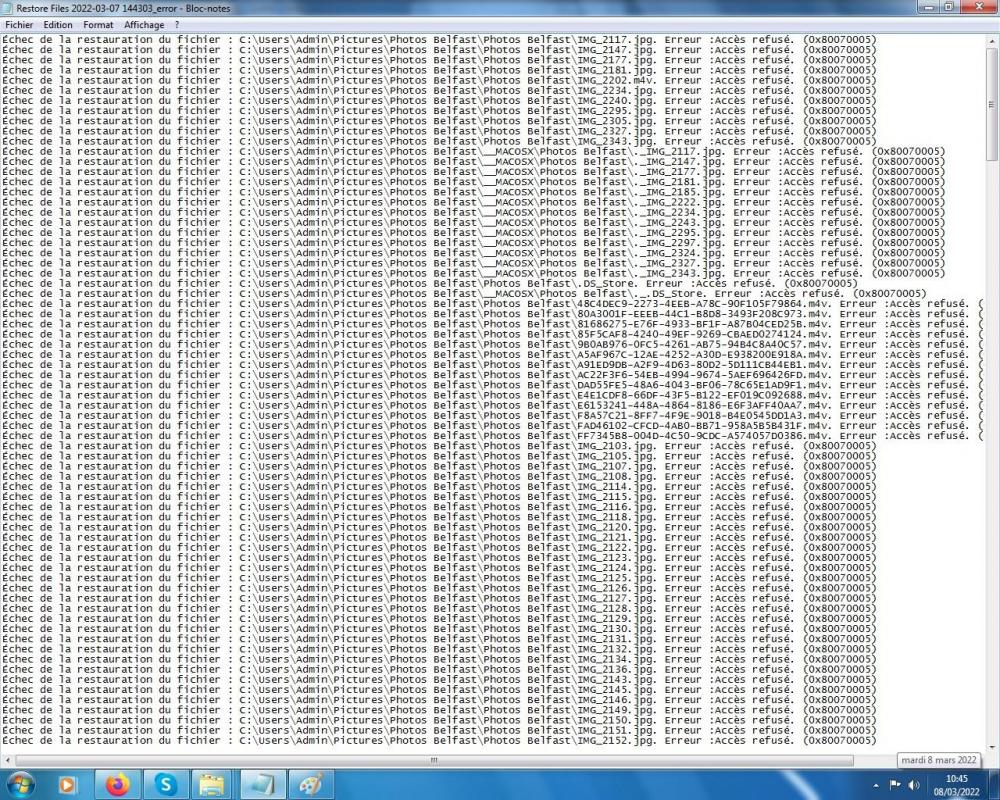Click the line for FAD46102-CFCD m4v file
Image resolution: width=1000 pixels, height=800 pixels.
tap(493, 426)
